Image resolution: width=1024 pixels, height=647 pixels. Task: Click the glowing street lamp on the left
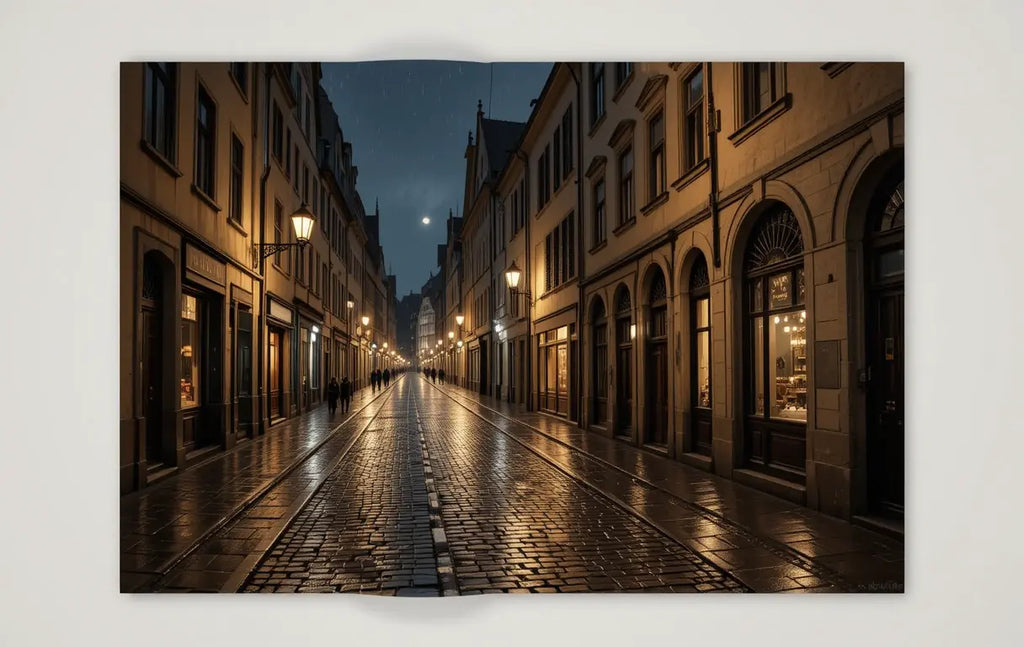tap(302, 222)
